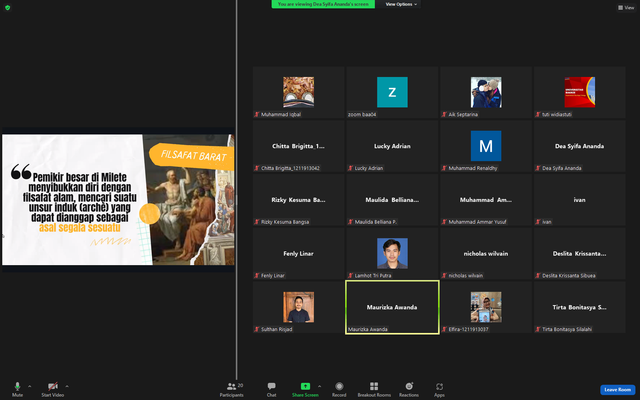Screen dimensions: 640x400
Task: Click muted mic icon beside ivan name label
Action: click(x=538, y=222)
